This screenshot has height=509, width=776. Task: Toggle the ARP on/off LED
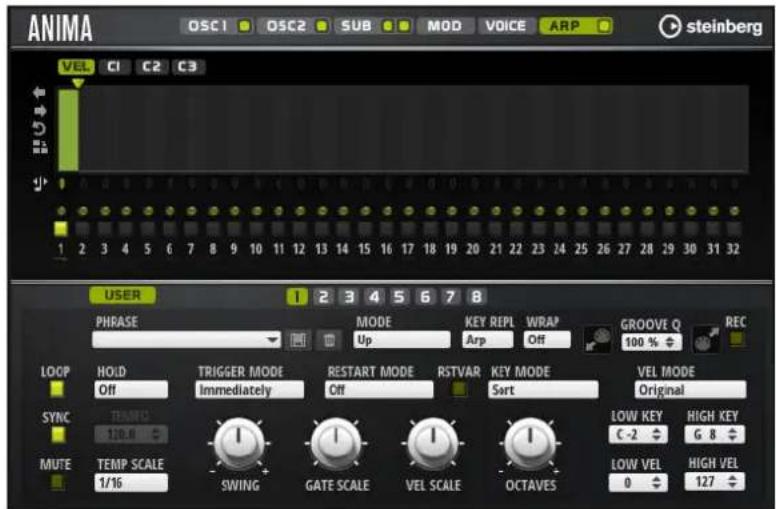(x=603, y=26)
